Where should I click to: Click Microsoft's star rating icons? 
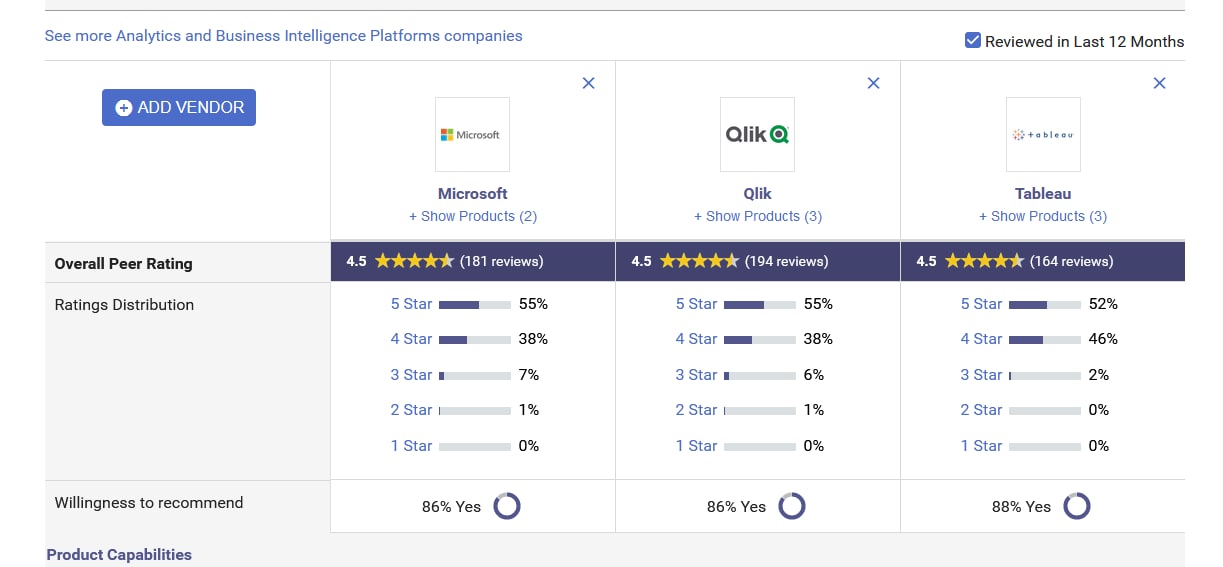pos(414,261)
